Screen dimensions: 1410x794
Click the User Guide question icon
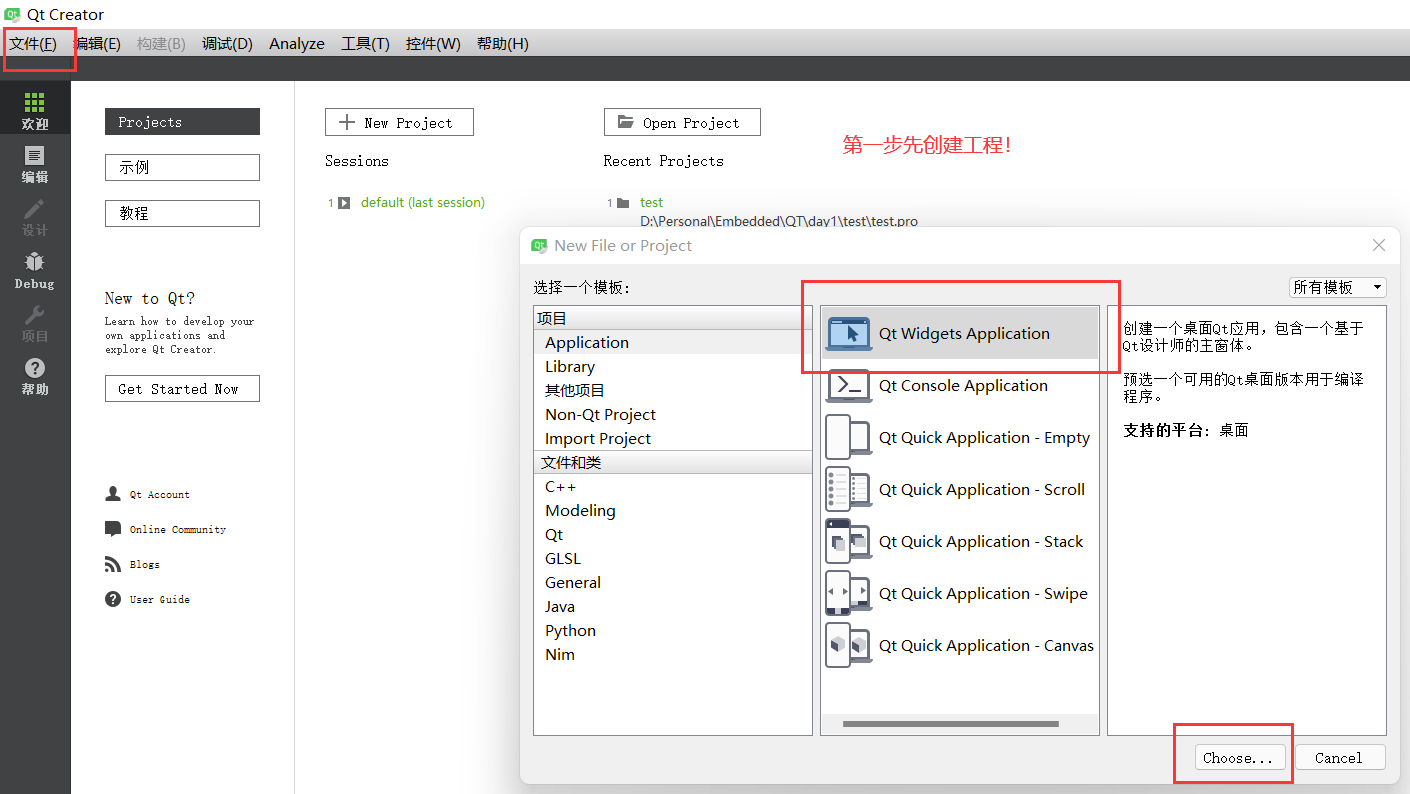[113, 599]
